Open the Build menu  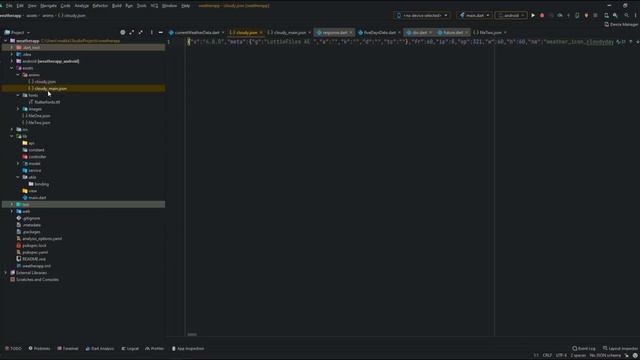click(116, 6)
